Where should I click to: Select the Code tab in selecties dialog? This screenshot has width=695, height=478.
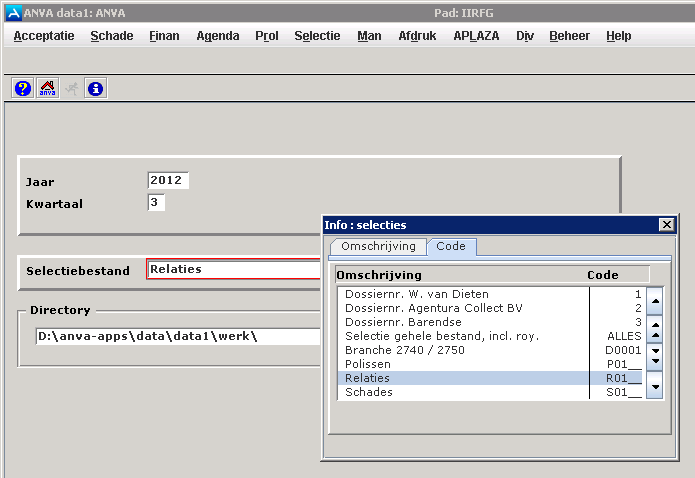pos(451,246)
